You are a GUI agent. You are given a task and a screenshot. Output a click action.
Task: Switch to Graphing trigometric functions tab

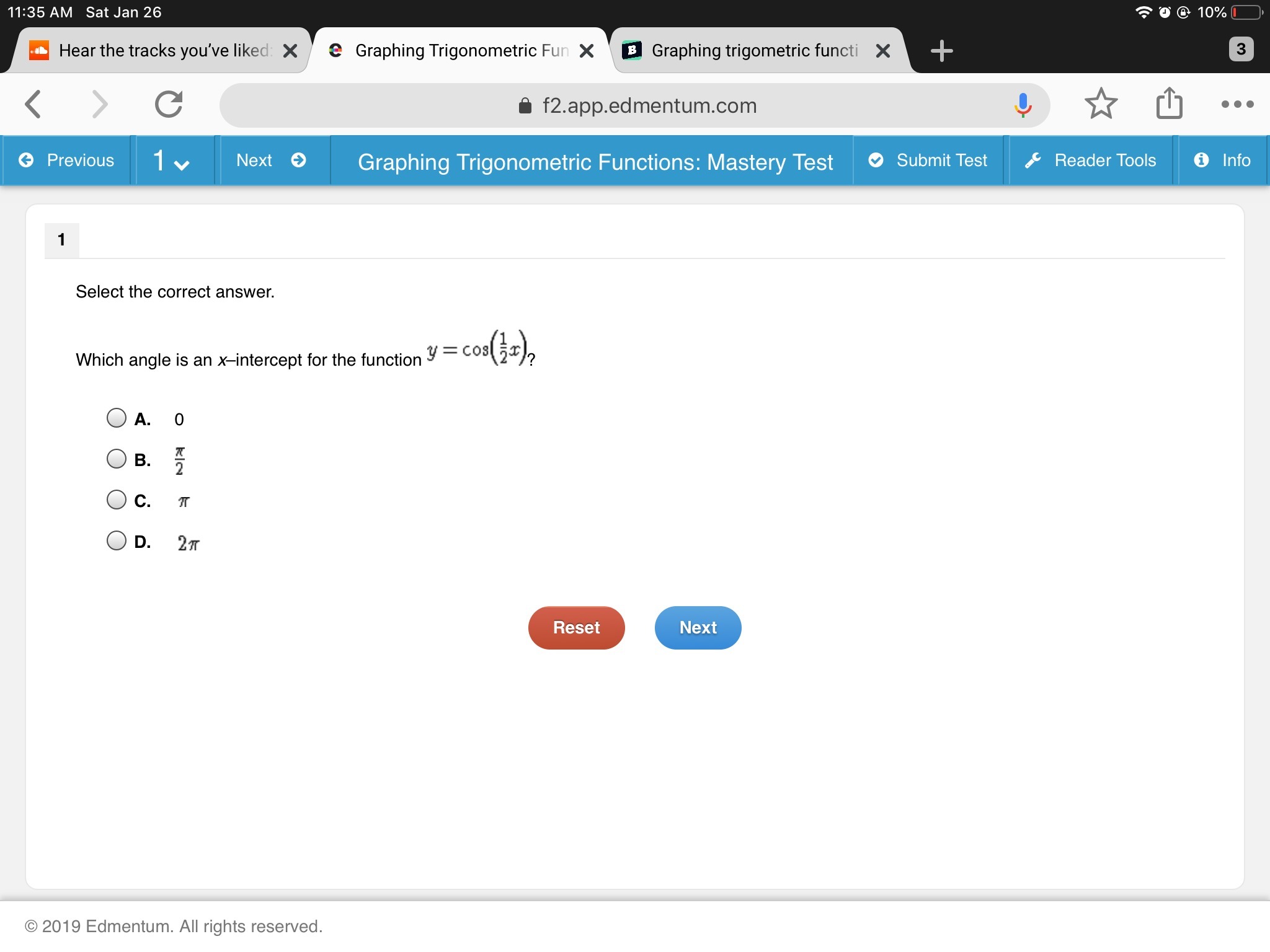[x=753, y=51]
